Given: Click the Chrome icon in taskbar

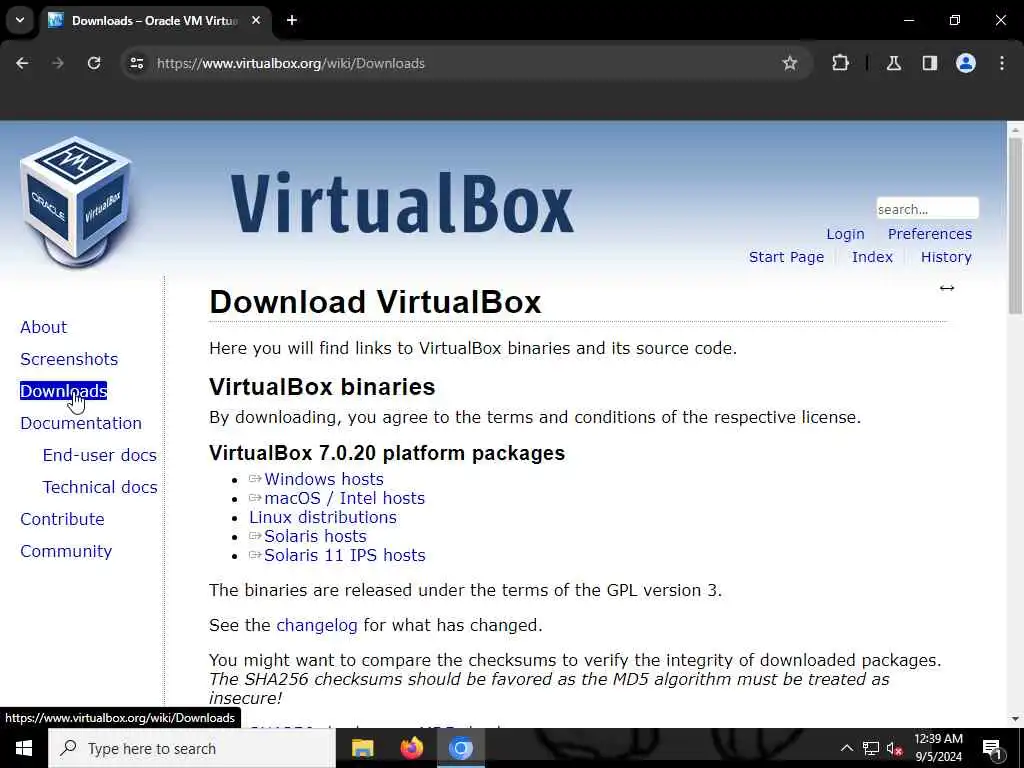Looking at the screenshot, I should pos(460,748).
